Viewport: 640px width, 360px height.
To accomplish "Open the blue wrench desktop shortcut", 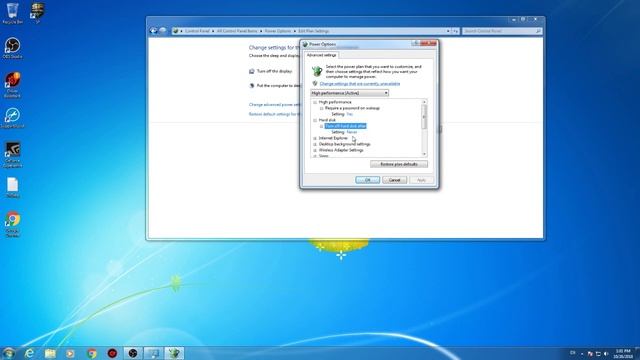I will tap(12, 118).
